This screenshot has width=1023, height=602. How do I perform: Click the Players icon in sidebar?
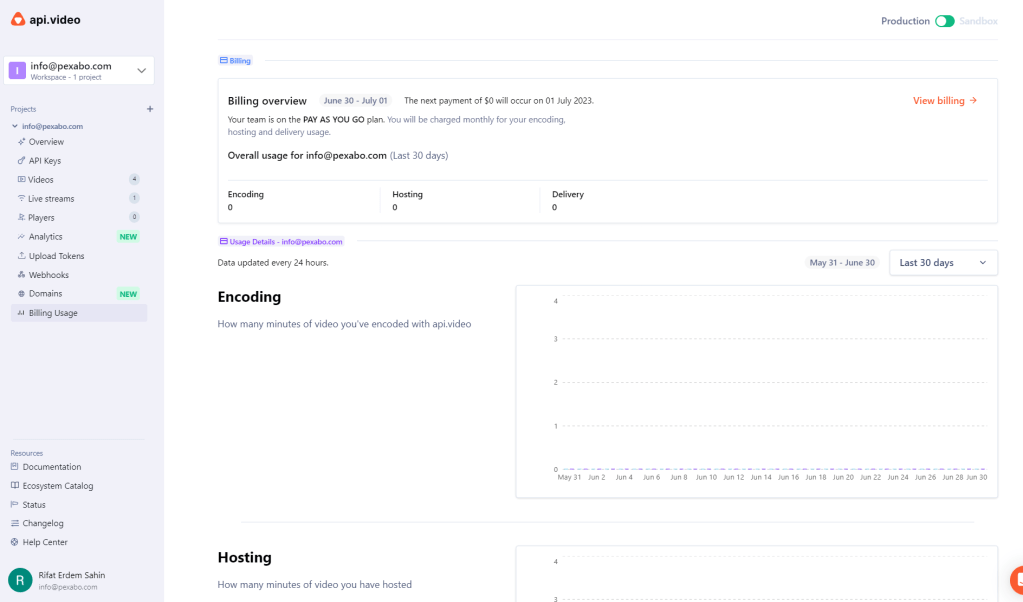(22, 217)
